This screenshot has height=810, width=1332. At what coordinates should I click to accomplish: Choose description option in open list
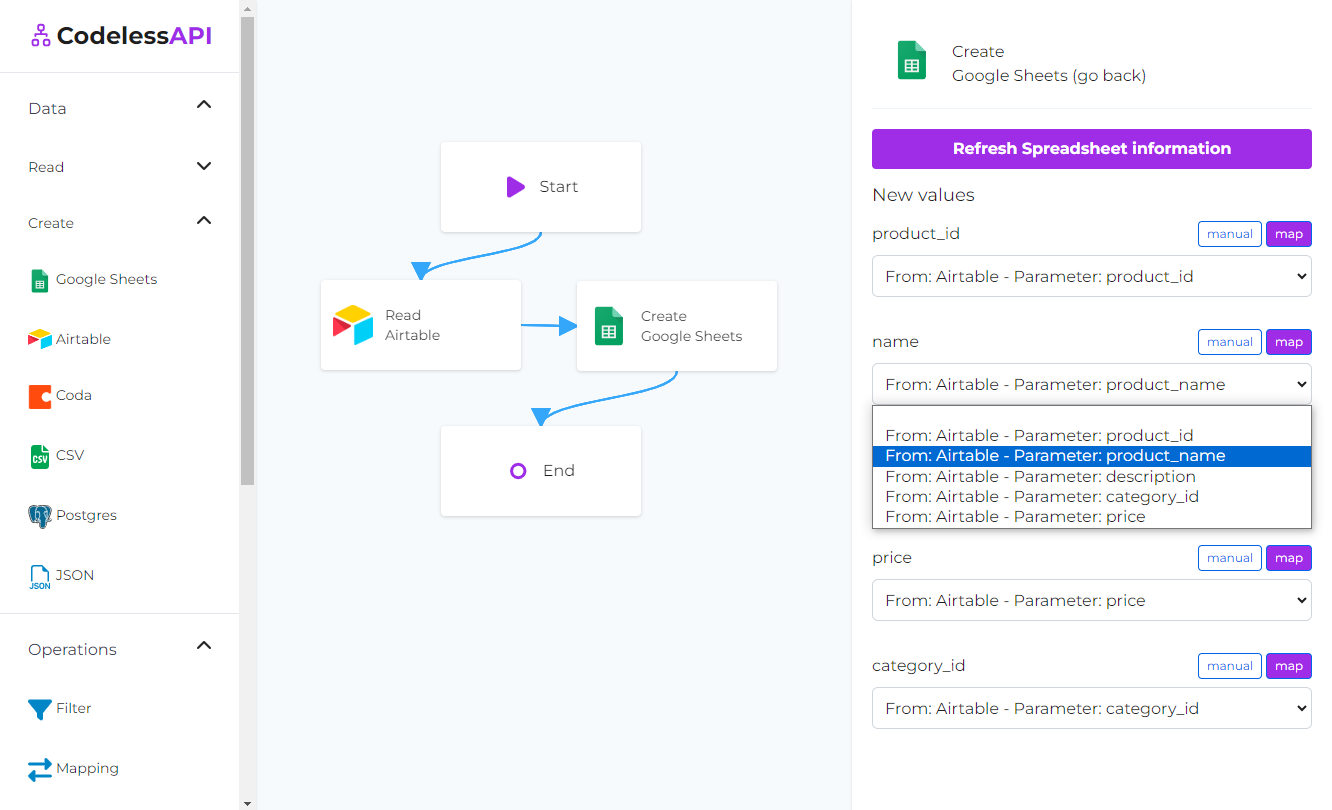click(1091, 476)
